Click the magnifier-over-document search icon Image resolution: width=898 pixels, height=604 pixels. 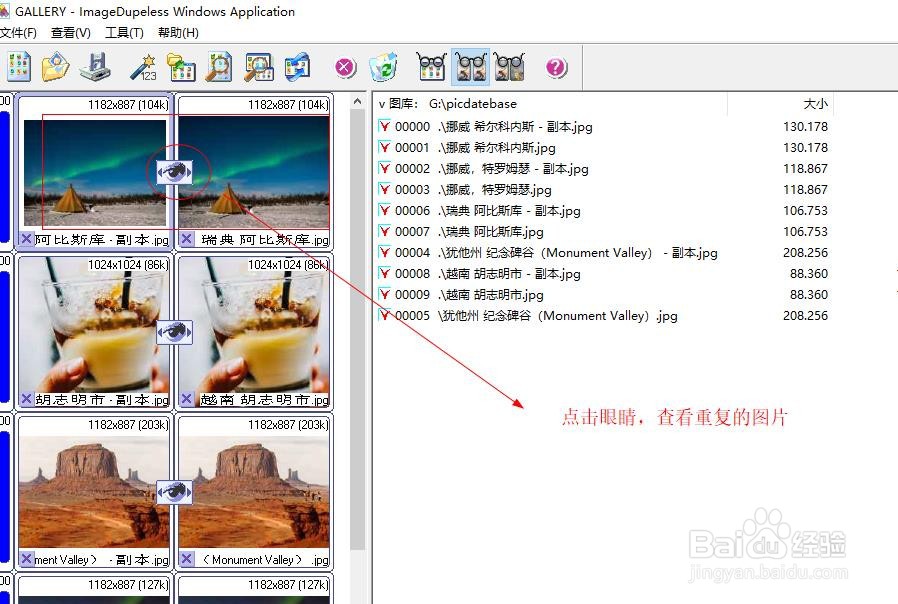[x=219, y=67]
